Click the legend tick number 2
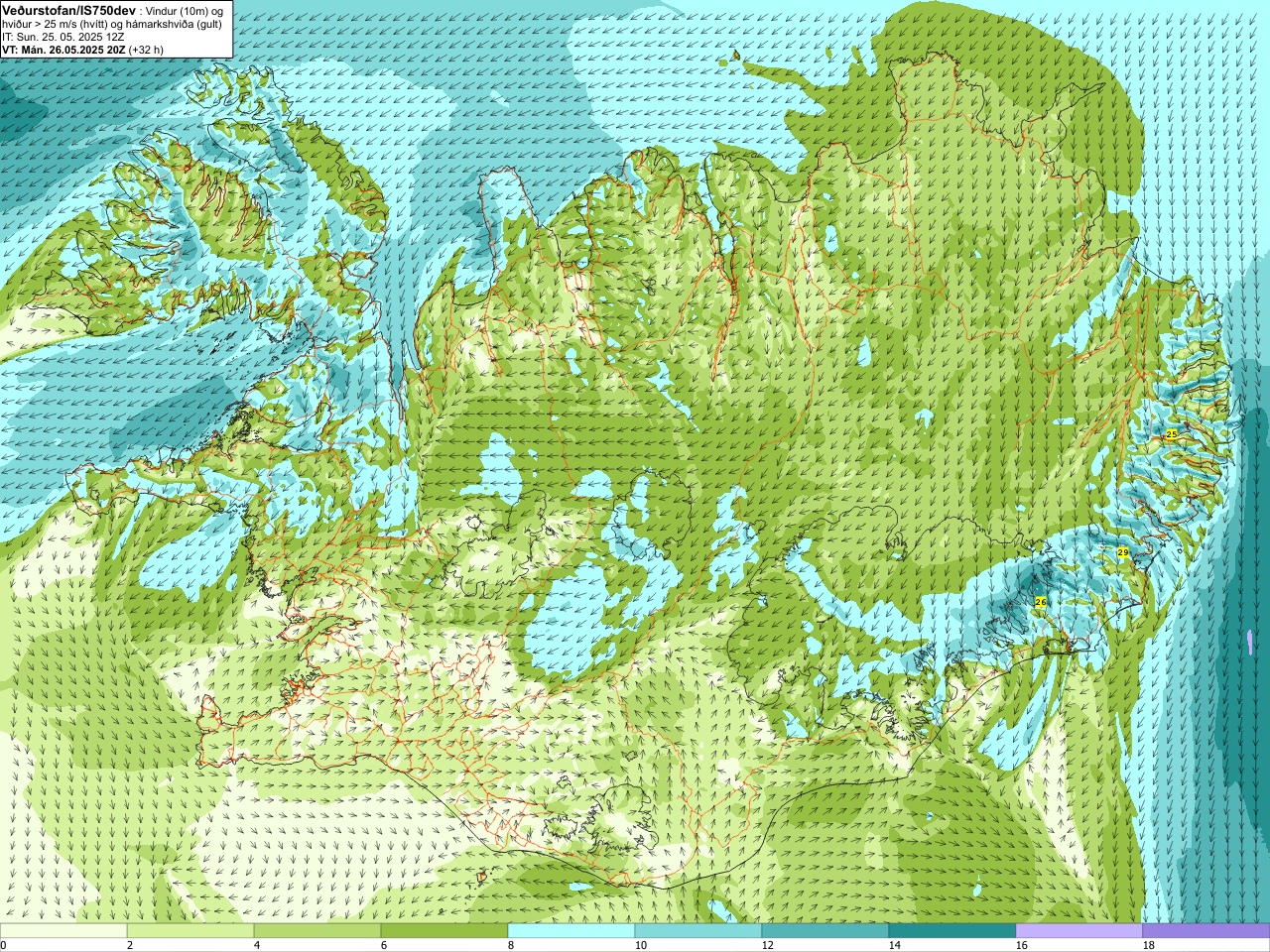Screen dimensions: 1270x952 130,946
